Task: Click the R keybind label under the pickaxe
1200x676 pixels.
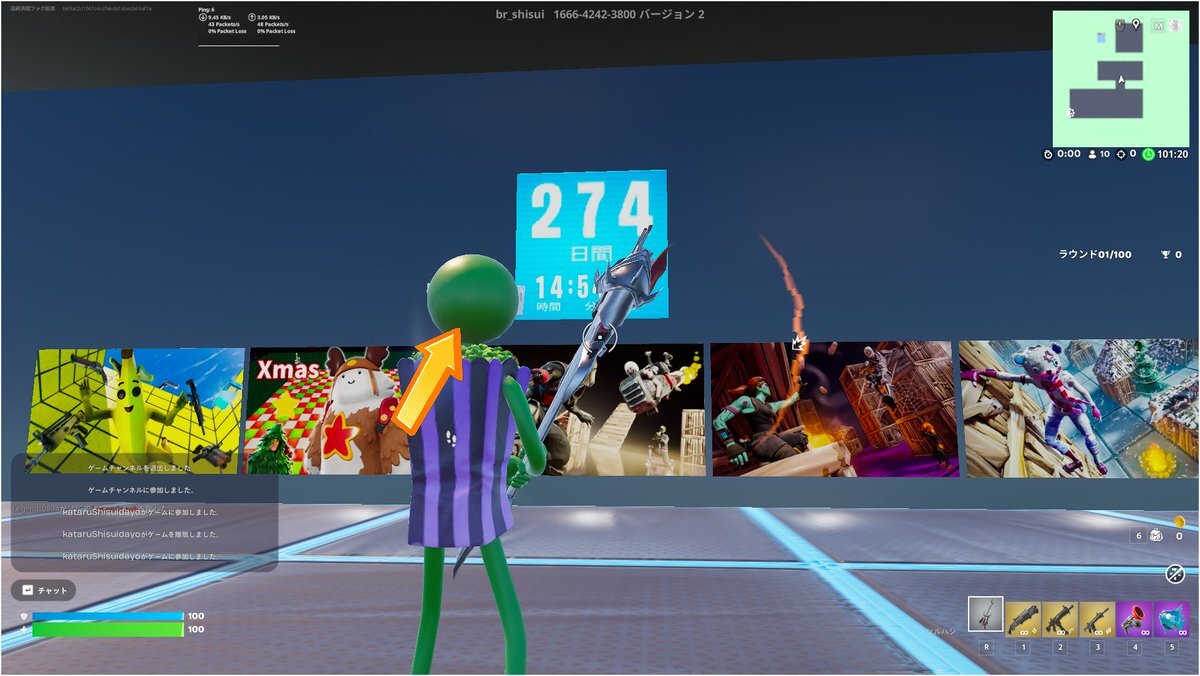Action: pyautogui.click(x=985, y=647)
